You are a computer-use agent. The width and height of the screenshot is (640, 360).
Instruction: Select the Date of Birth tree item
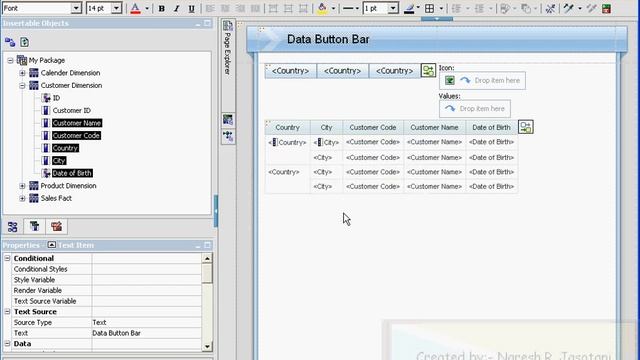coord(72,173)
